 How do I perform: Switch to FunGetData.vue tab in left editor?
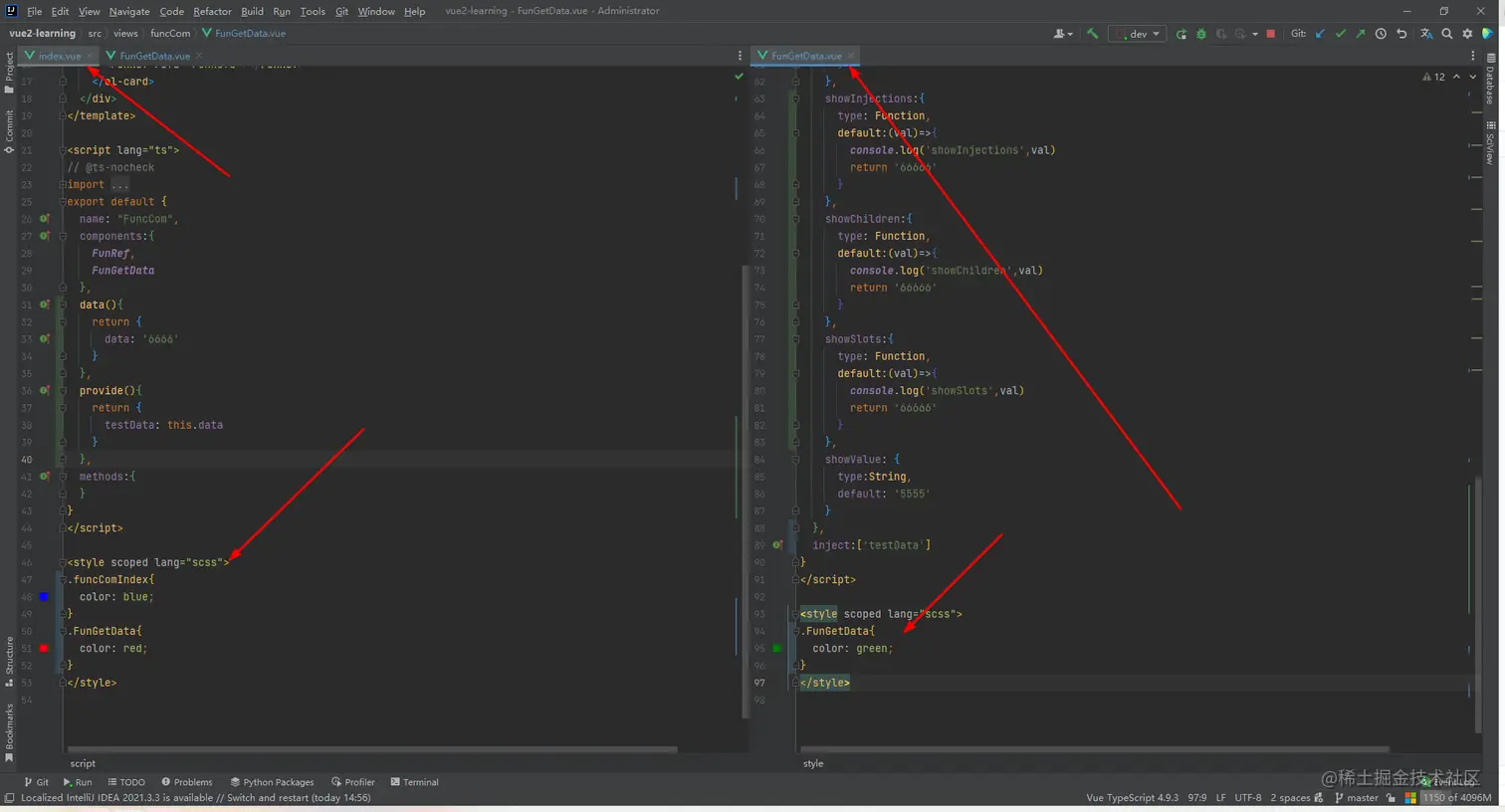click(154, 56)
